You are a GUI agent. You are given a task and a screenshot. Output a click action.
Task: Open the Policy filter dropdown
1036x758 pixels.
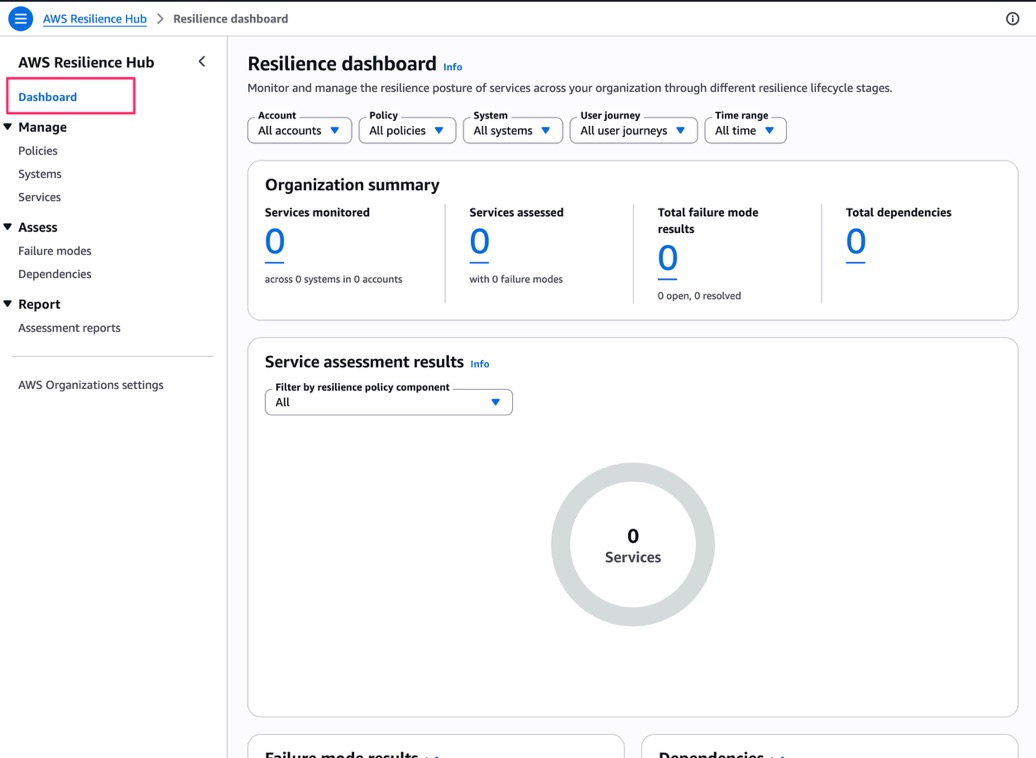(x=407, y=130)
